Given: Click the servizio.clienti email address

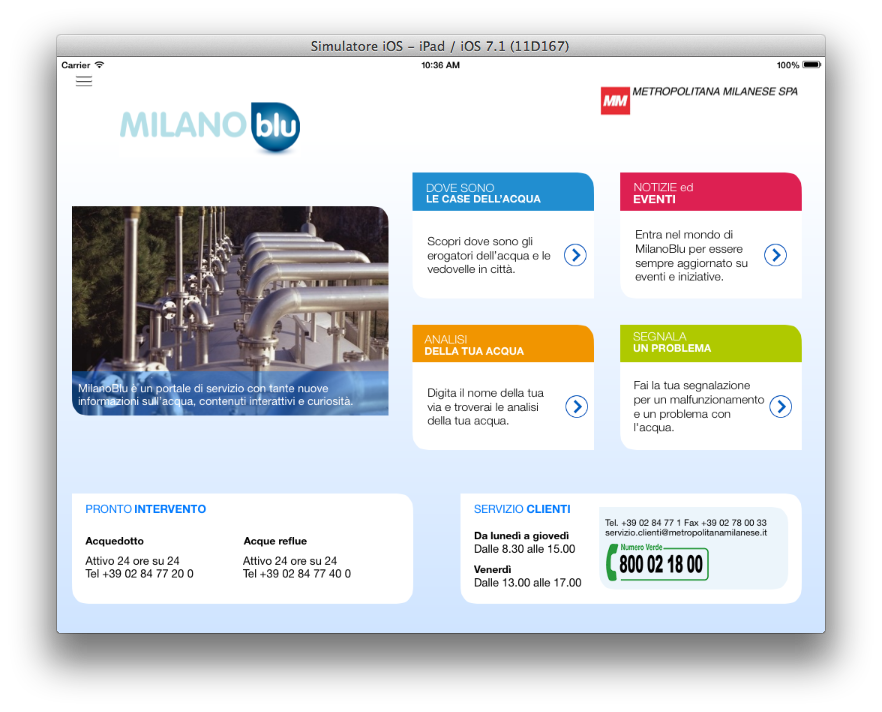Looking at the screenshot, I should [x=686, y=533].
